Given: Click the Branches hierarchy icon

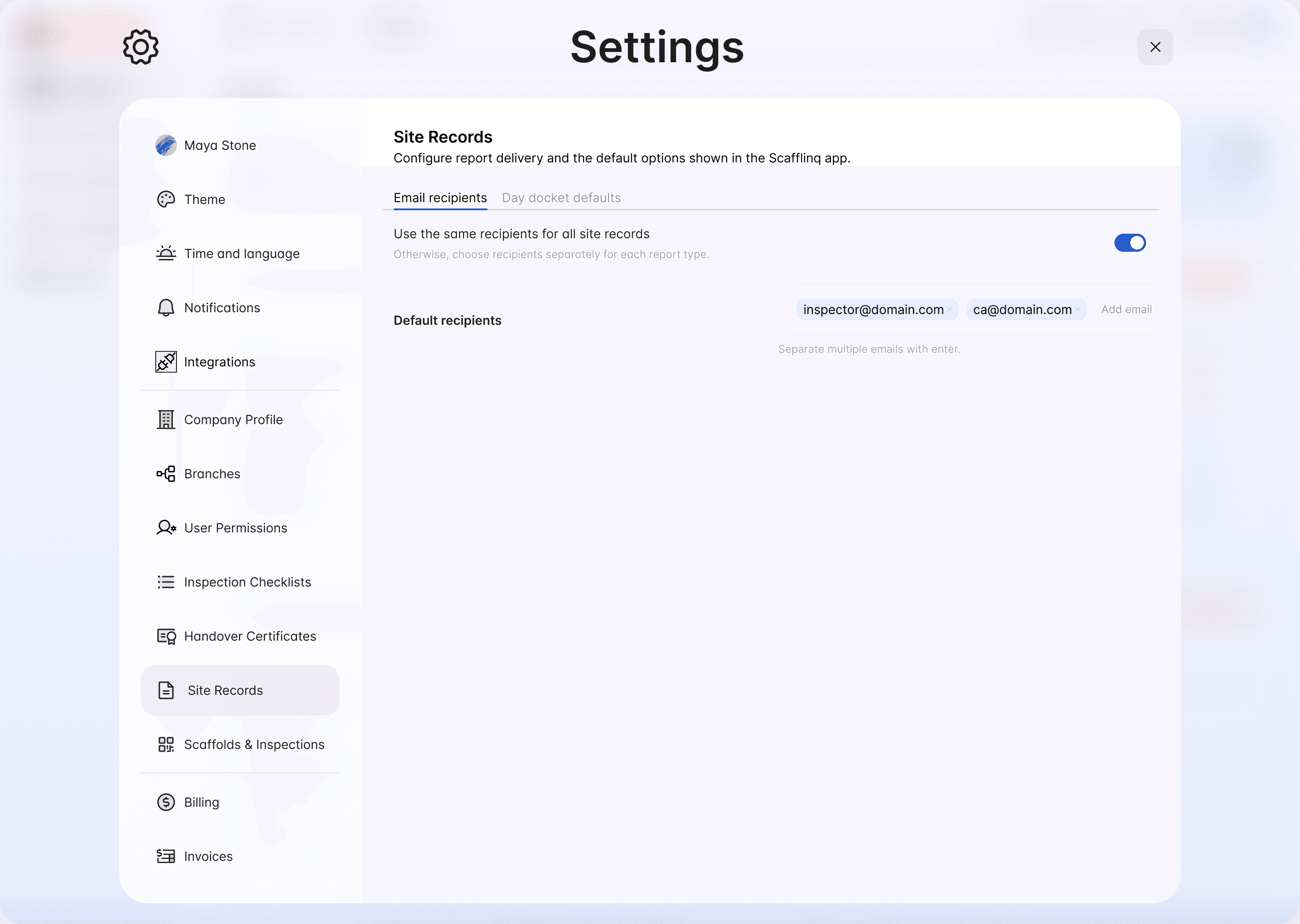Looking at the screenshot, I should (x=166, y=473).
